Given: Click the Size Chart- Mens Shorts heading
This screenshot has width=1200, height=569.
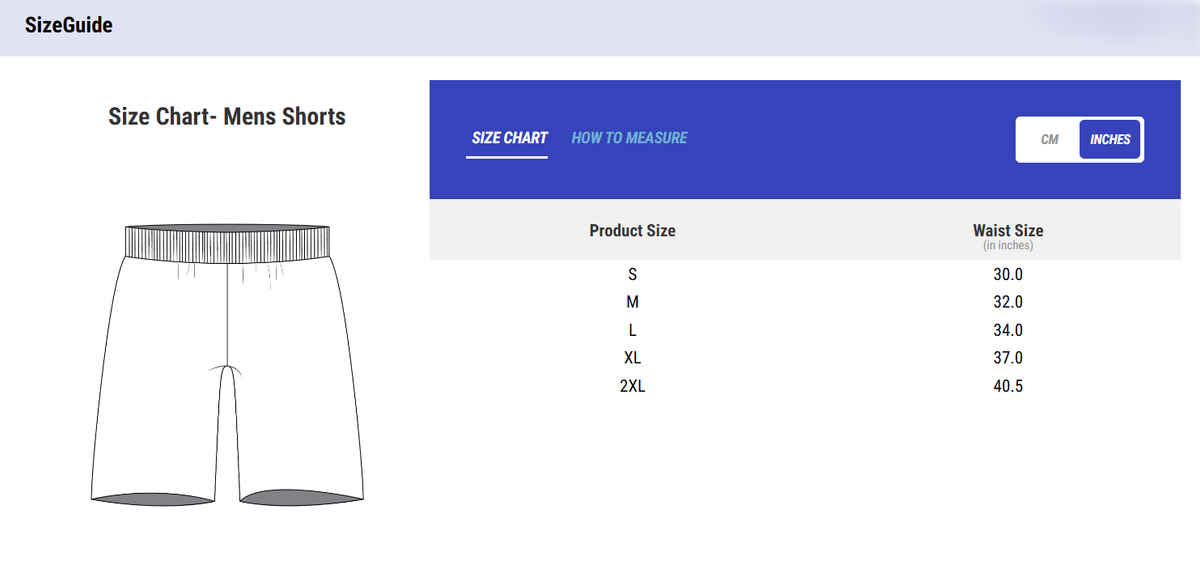Looking at the screenshot, I should pos(227,116).
